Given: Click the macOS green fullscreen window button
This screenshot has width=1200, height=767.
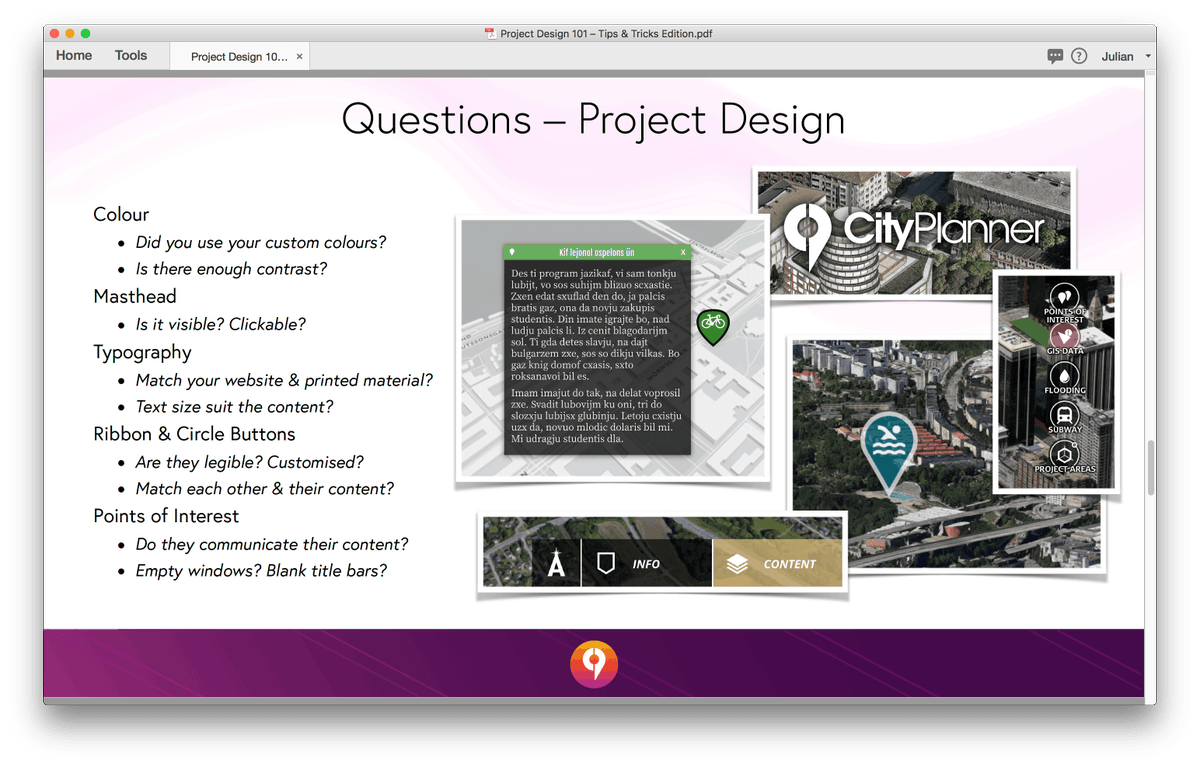Looking at the screenshot, I should [86, 33].
